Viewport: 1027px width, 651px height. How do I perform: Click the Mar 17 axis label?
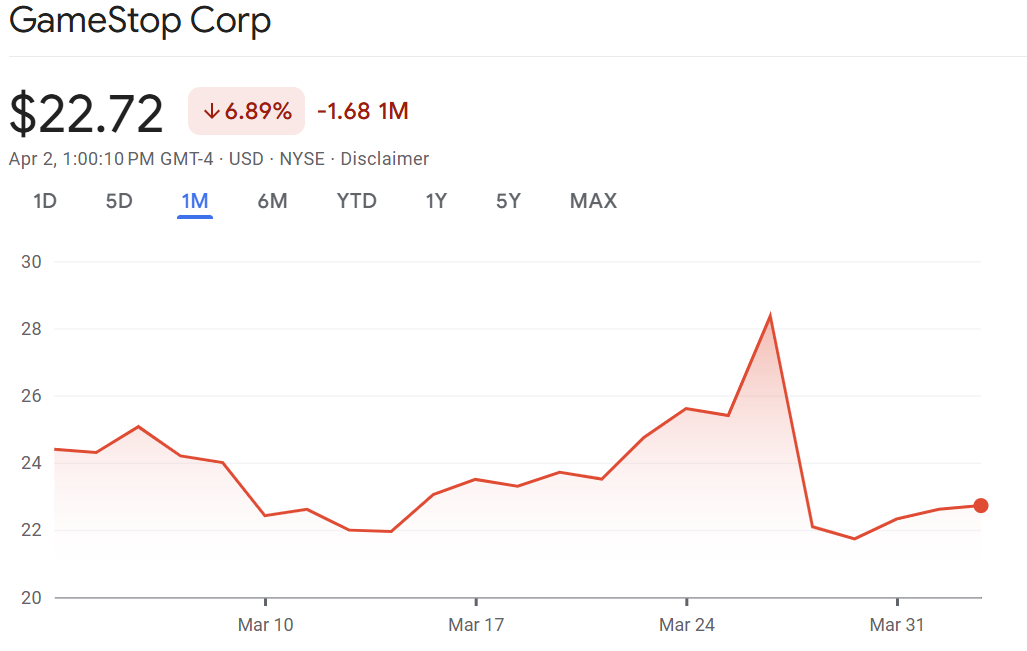coord(476,626)
